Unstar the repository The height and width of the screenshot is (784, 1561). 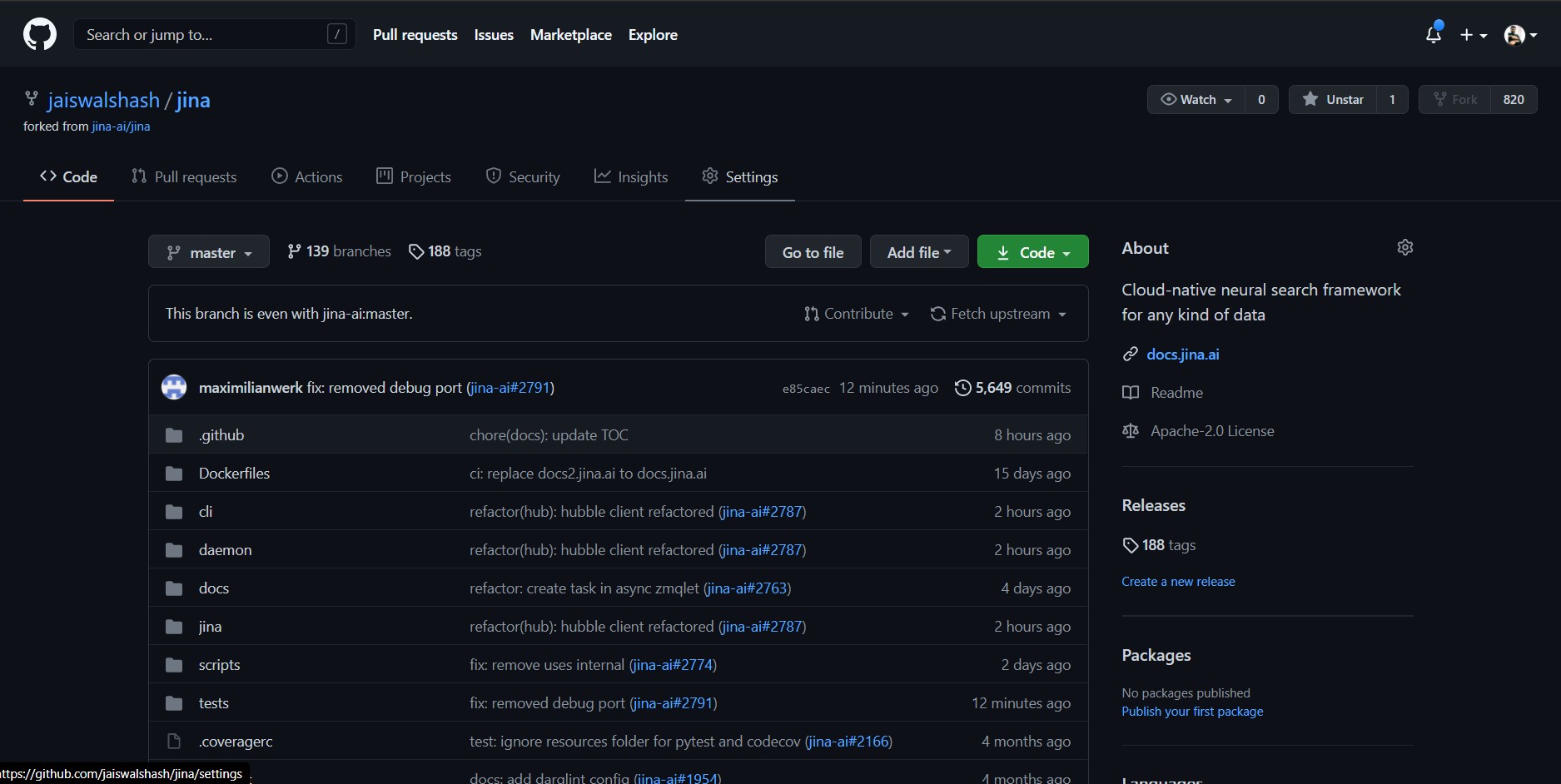1332,100
